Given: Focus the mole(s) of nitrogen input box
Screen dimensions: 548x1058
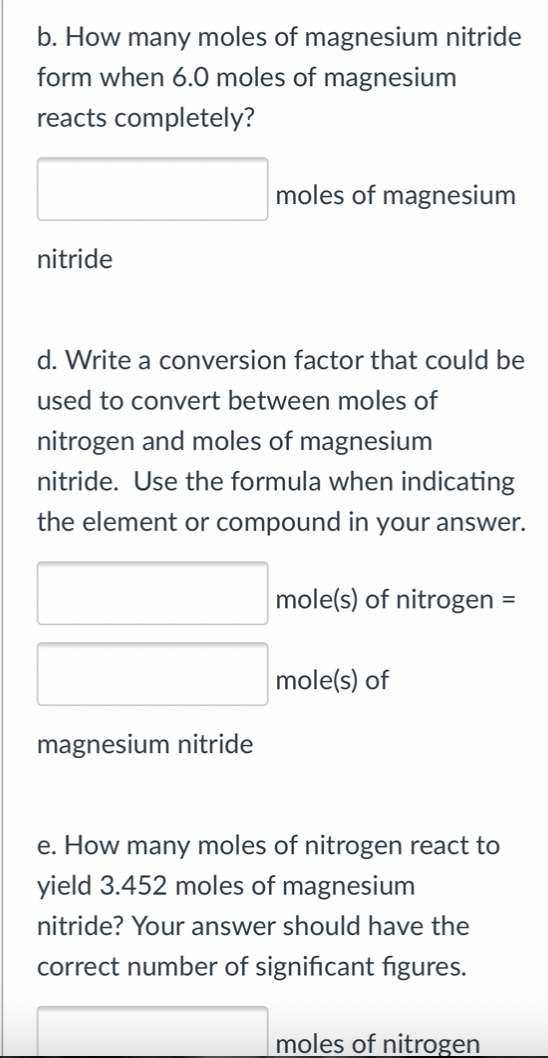Looking at the screenshot, I should click(153, 593).
